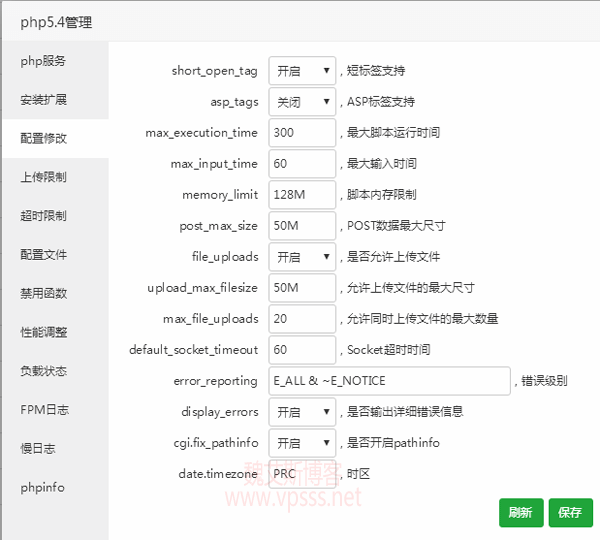This screenshot has width=600, height=540.
Task: Open the cgi.fix_pathinfo dropdown
Action: [302, 443]
